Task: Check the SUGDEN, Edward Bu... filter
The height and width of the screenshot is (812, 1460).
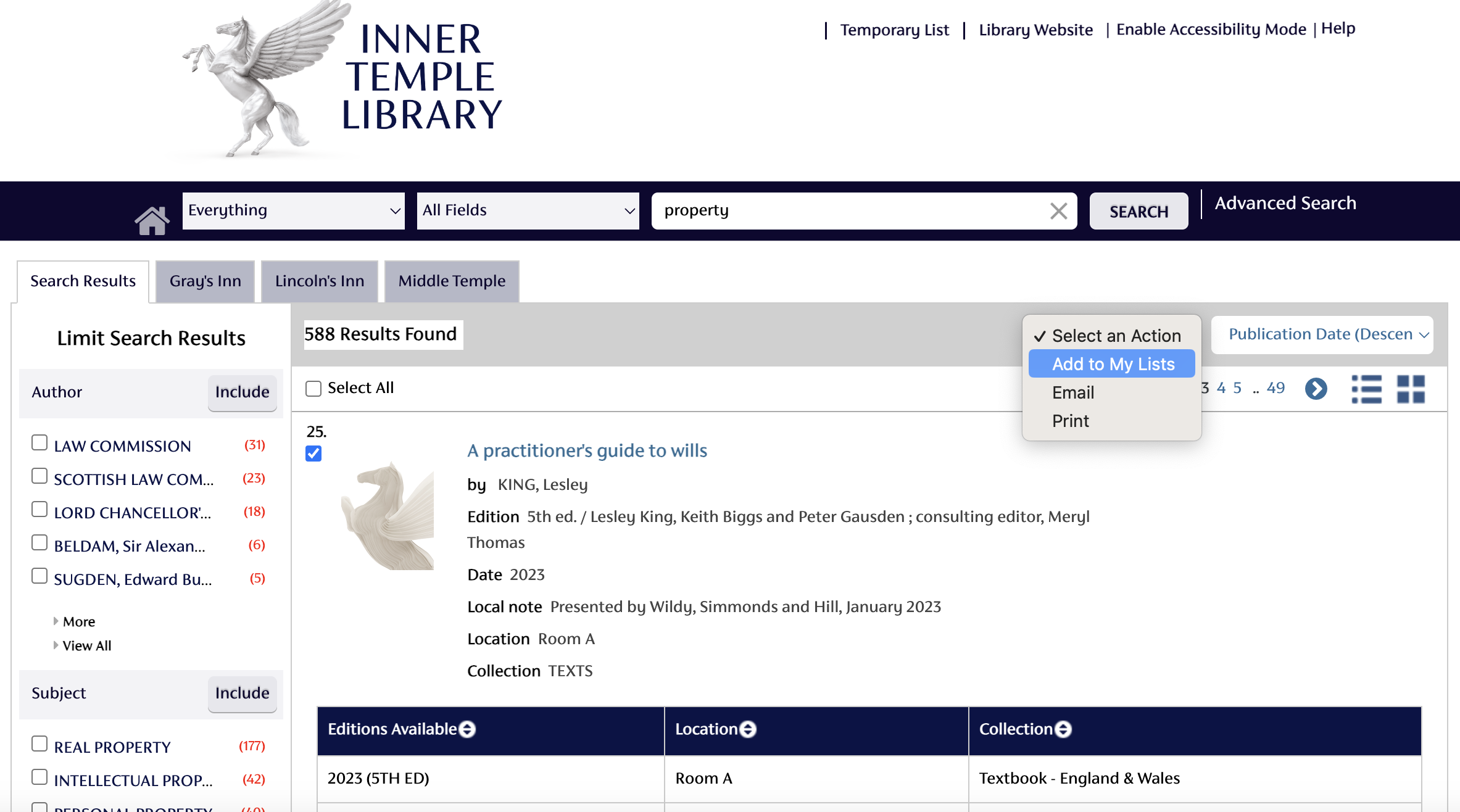Action: [39, 576]
